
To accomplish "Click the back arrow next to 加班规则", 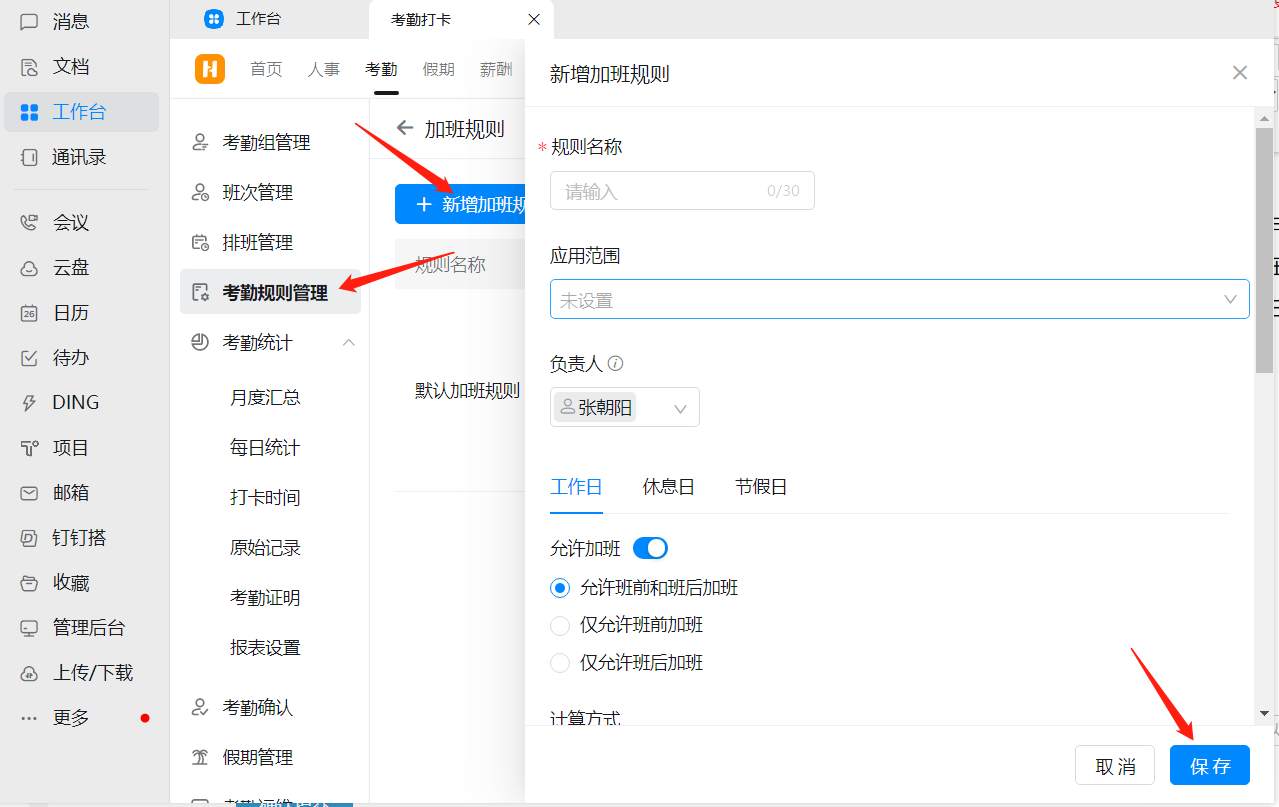I will 404,128.
